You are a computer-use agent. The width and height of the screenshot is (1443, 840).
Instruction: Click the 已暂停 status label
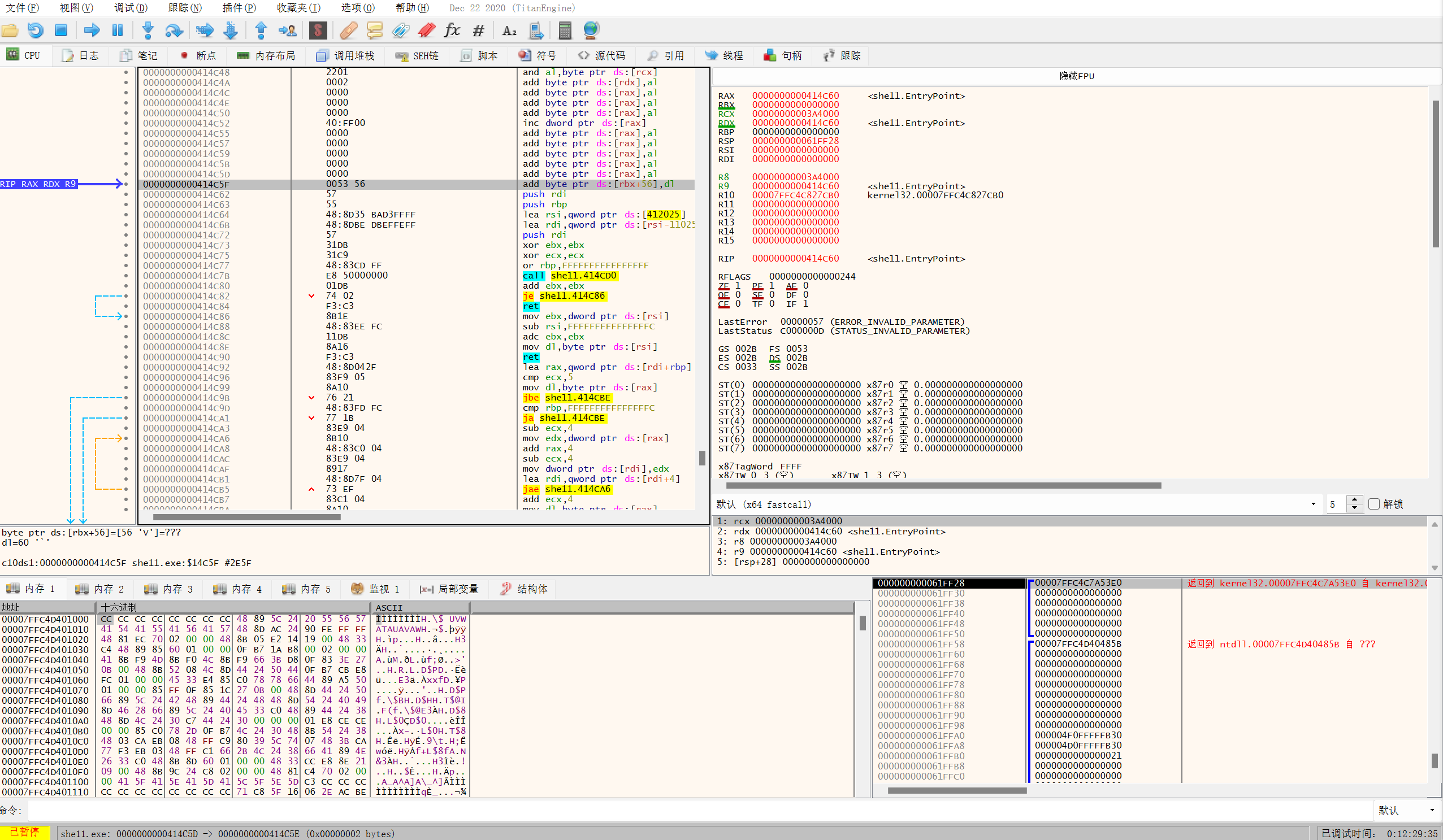click(25, 832)
